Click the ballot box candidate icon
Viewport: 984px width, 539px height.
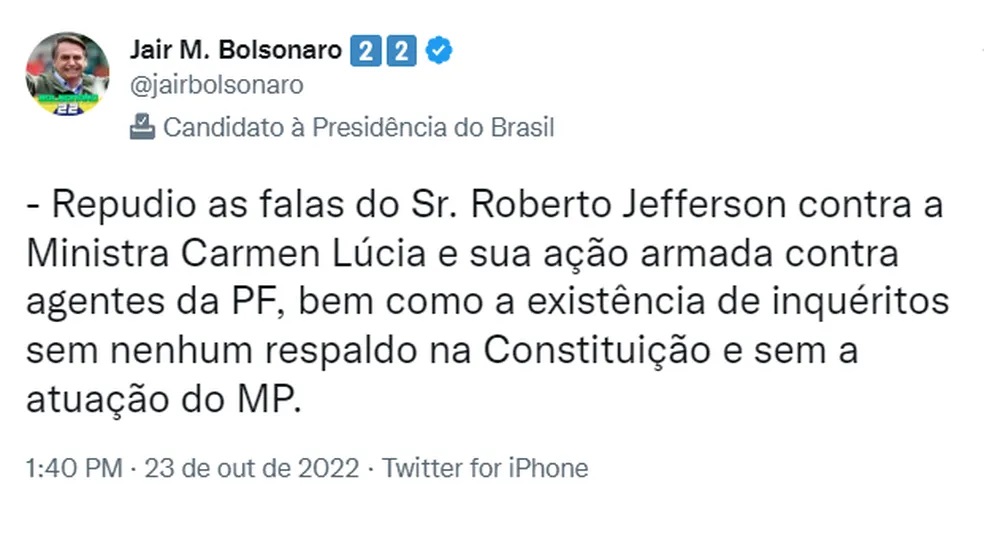143,127
